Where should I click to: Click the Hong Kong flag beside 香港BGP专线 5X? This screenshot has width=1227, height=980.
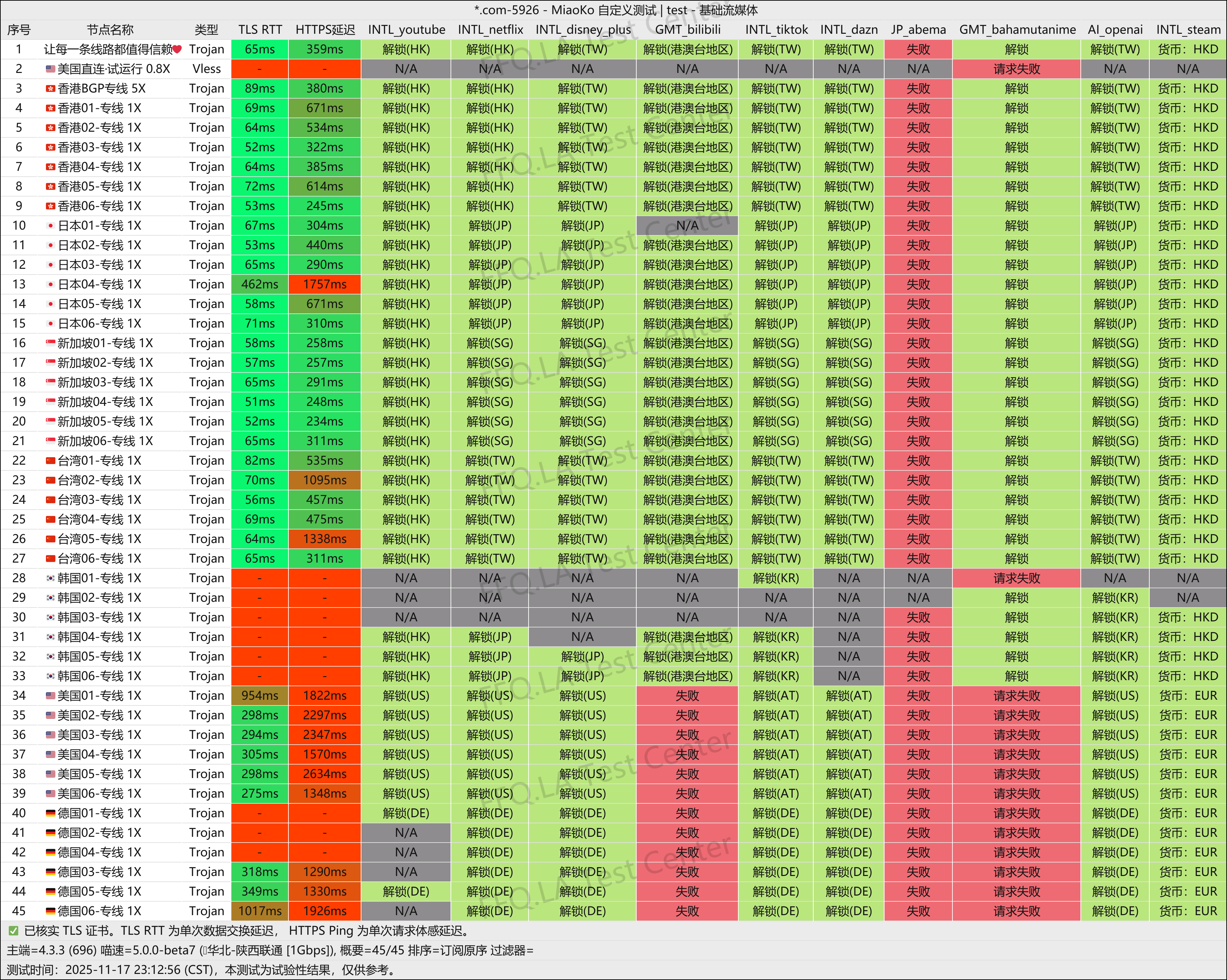click(x=51, y=89)
